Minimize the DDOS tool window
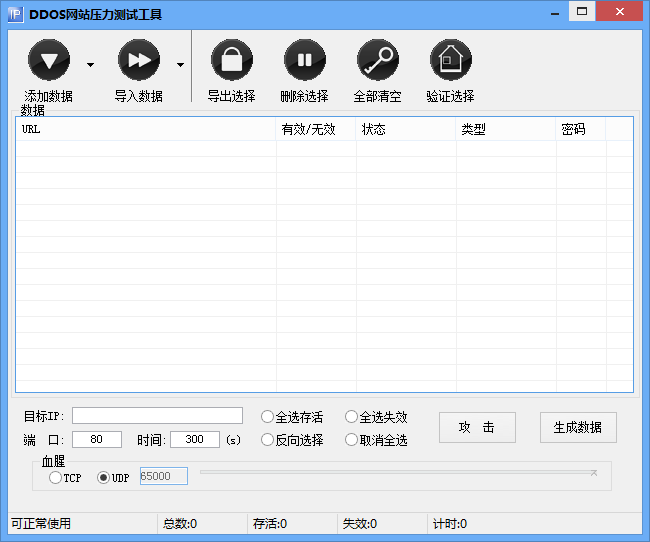Viewport: 650px width, 542px height. click(x=555, y=12)
